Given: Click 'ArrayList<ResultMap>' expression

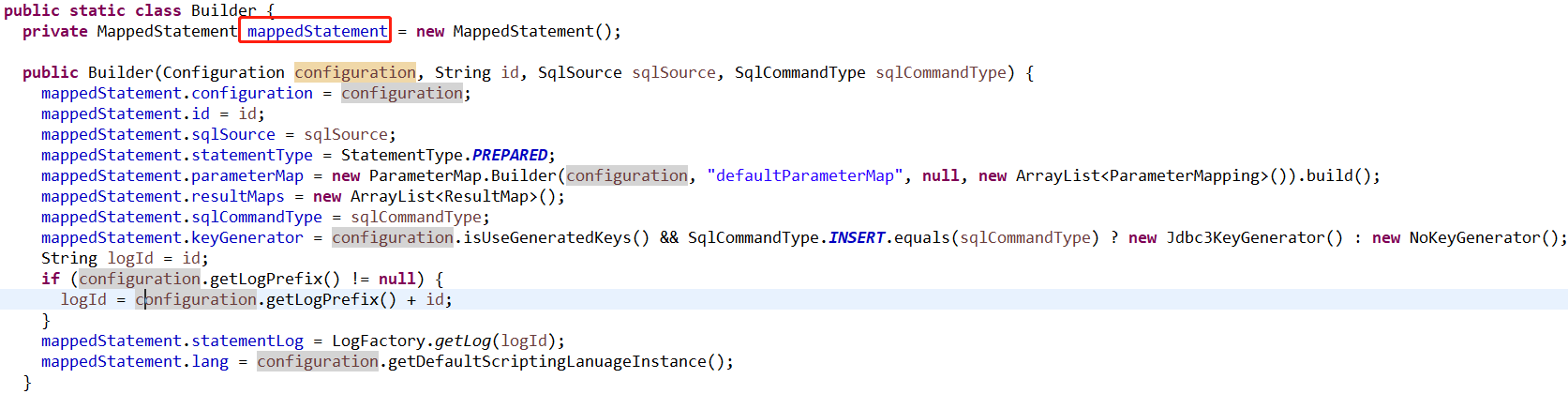Looking at the screenshot, I should (x=444, y=196).
